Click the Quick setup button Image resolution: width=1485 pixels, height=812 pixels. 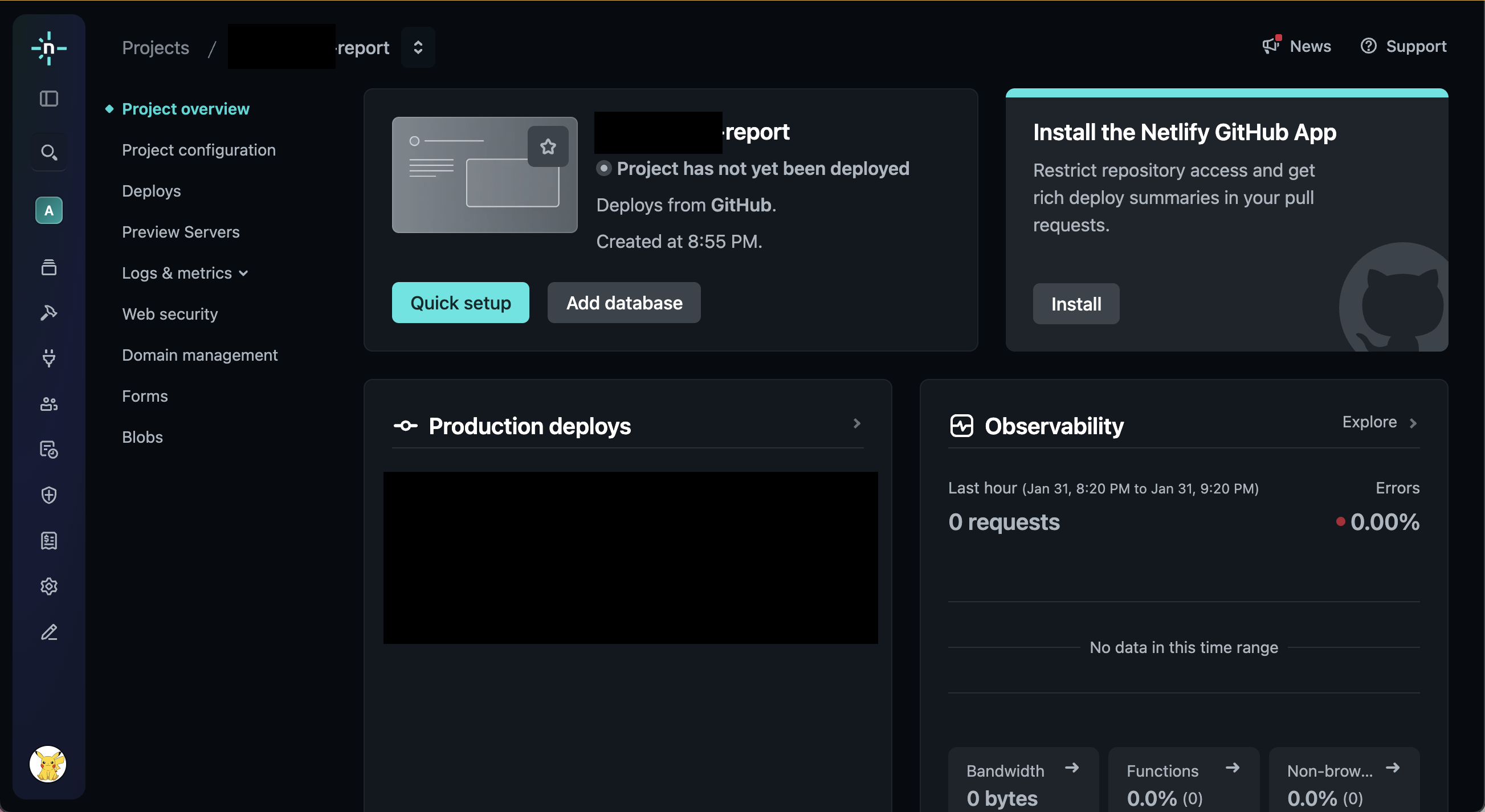click(x=460, y=303)
